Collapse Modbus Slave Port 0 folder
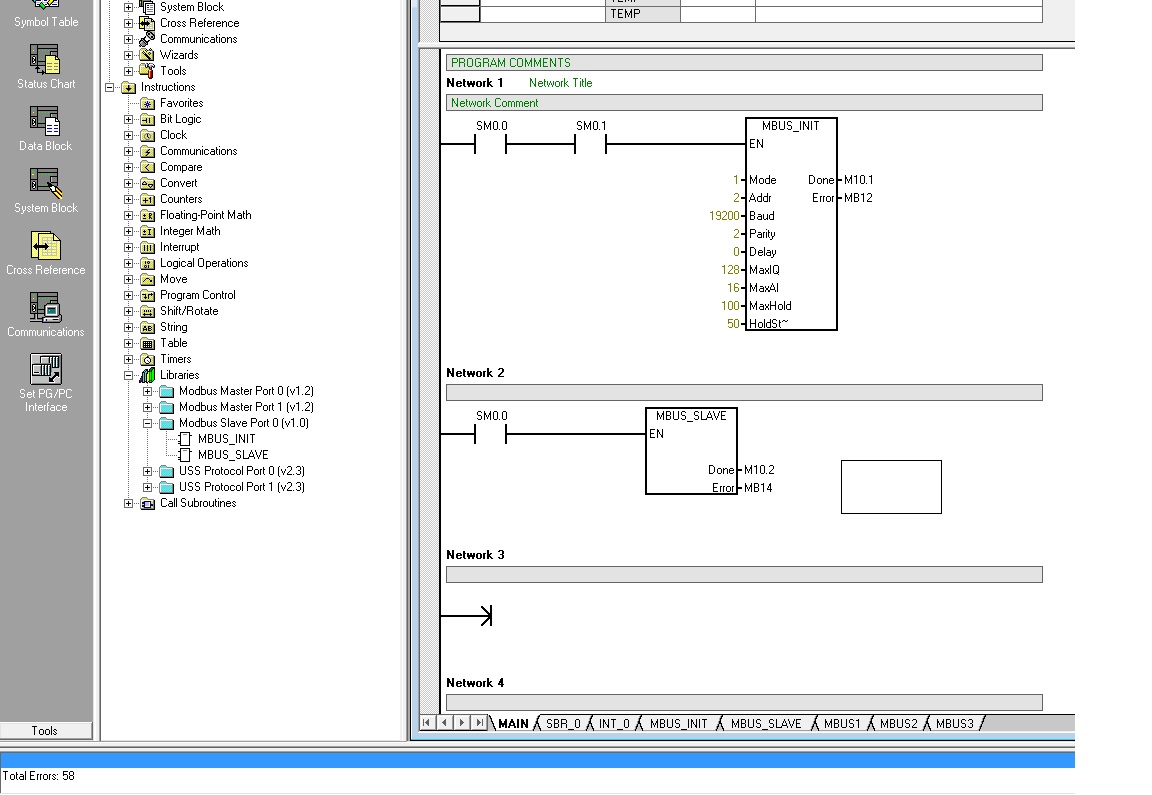The height and width of the screenshot is (795, 1152). 147,423
